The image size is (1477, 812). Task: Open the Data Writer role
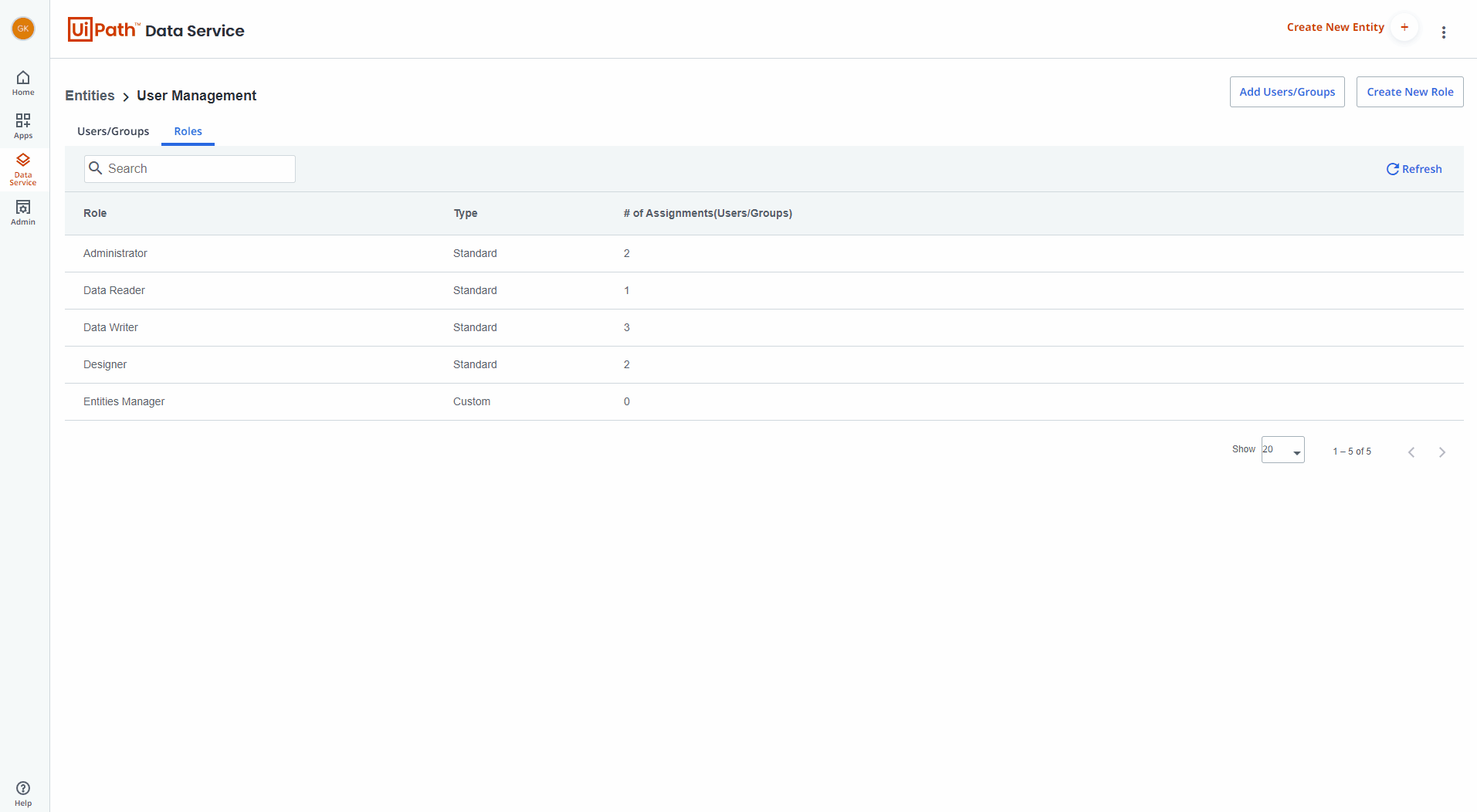click(764, 327)
